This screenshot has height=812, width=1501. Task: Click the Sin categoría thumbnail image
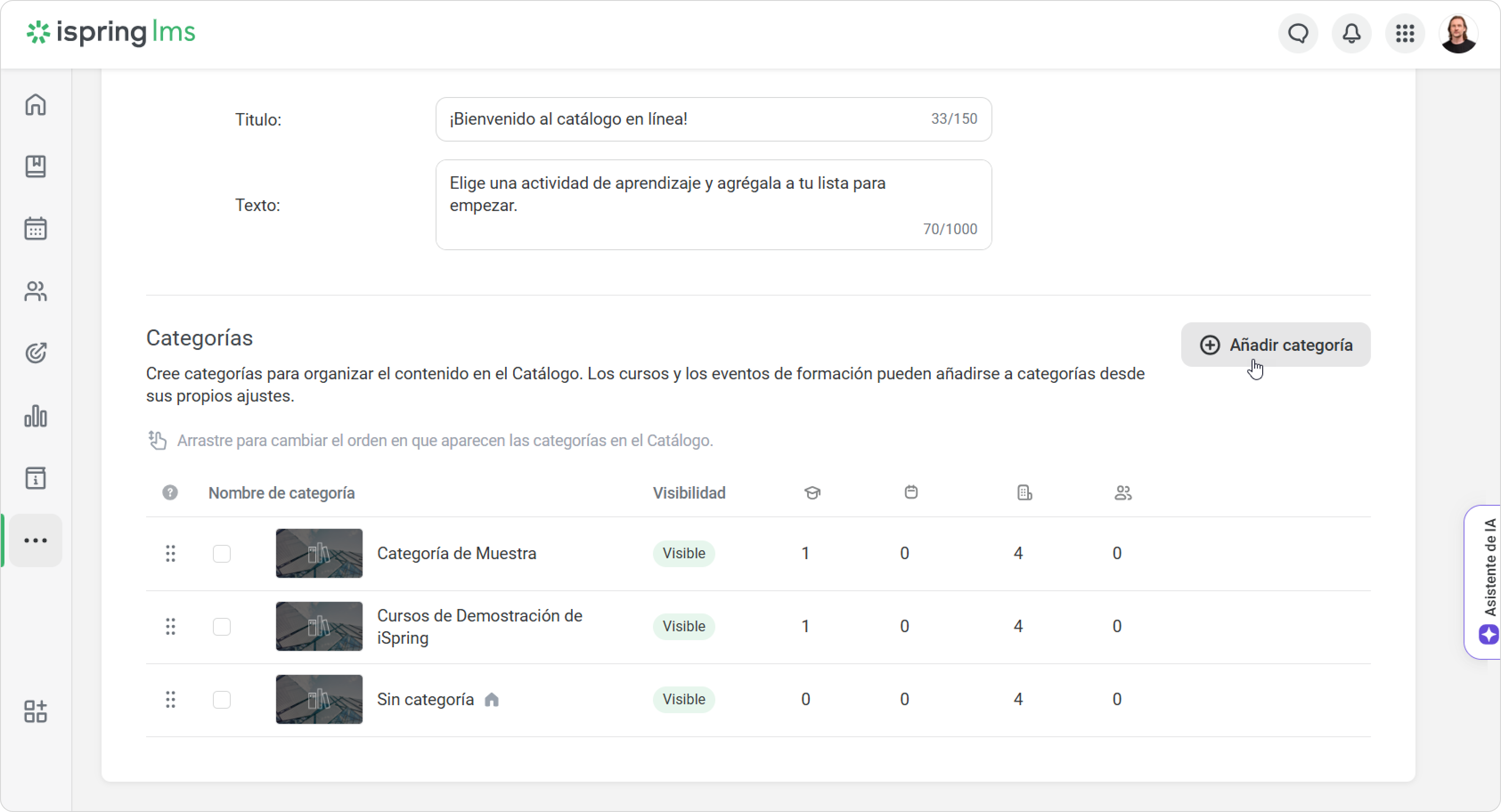click(x=319, y=699)
